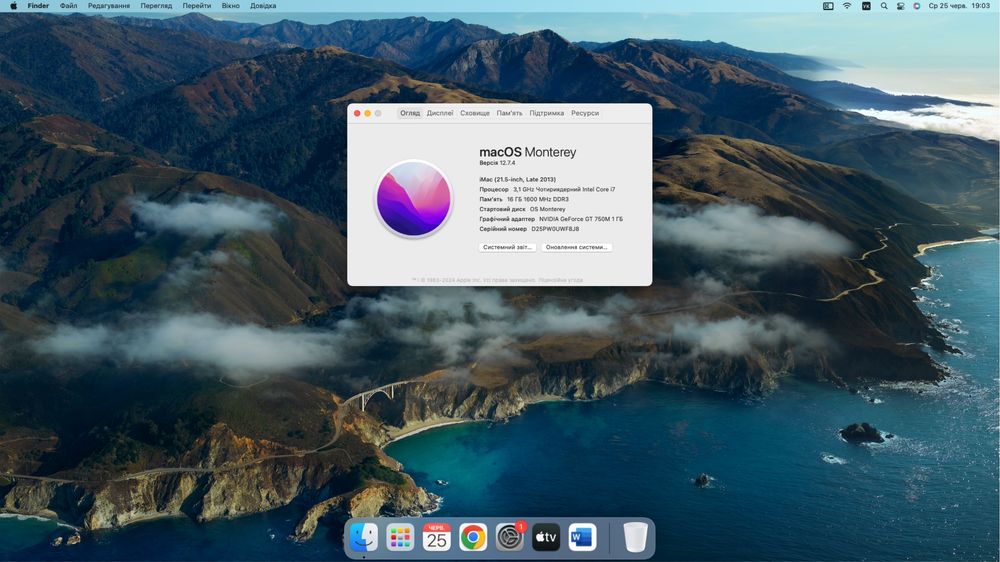Click the Версія 12.7.4 text
Image resolution: width=1000 pixels, height=562 pixels.
497,163
